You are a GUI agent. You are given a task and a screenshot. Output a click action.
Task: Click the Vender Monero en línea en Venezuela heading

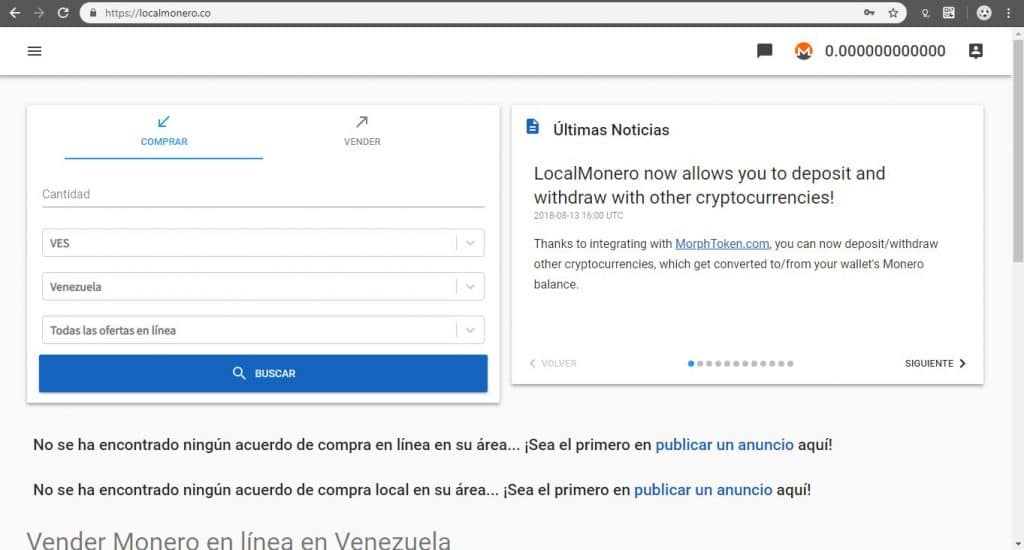pos(238,540)
